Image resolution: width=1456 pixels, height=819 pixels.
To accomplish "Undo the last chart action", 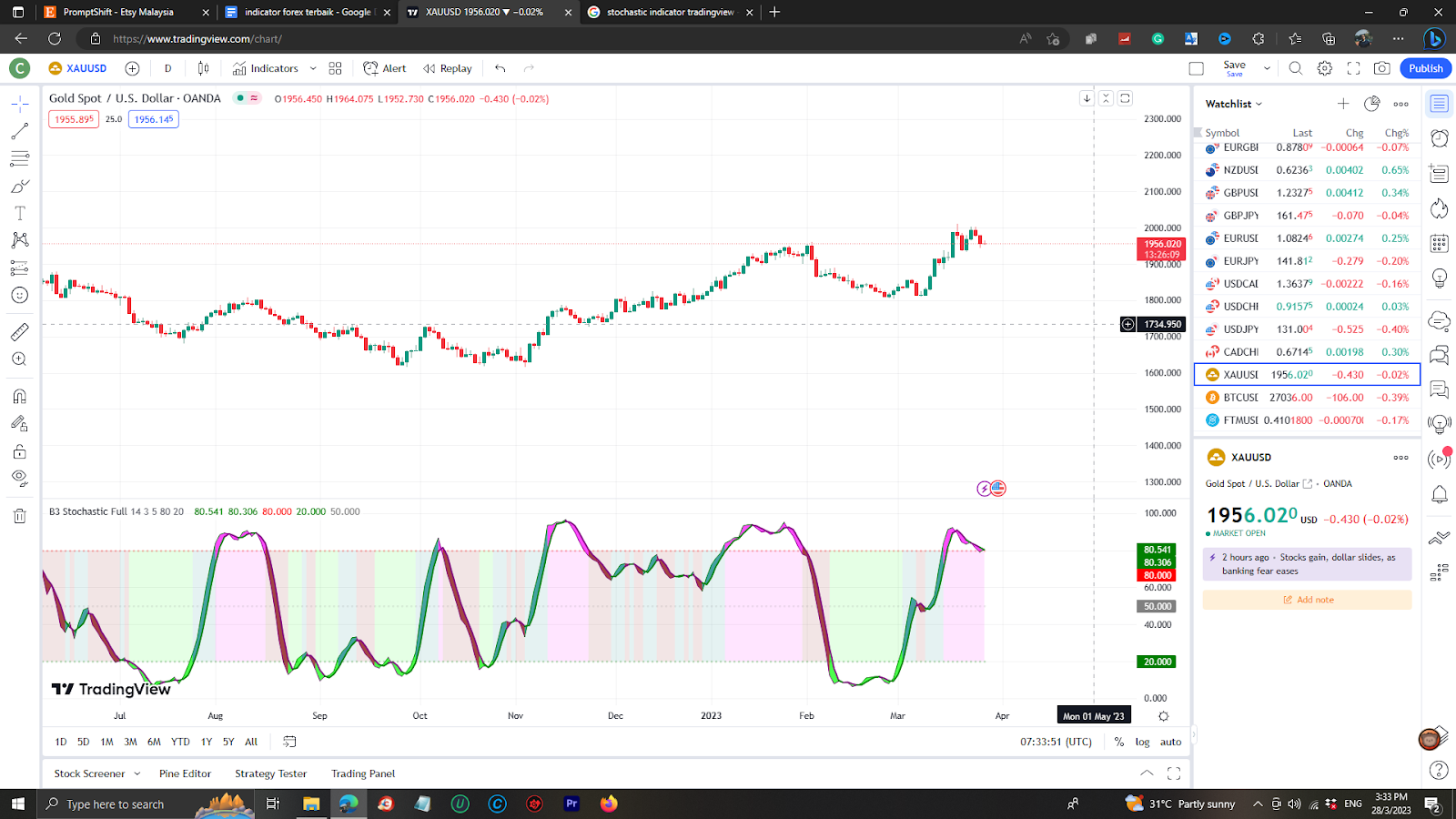I will 500,68.
